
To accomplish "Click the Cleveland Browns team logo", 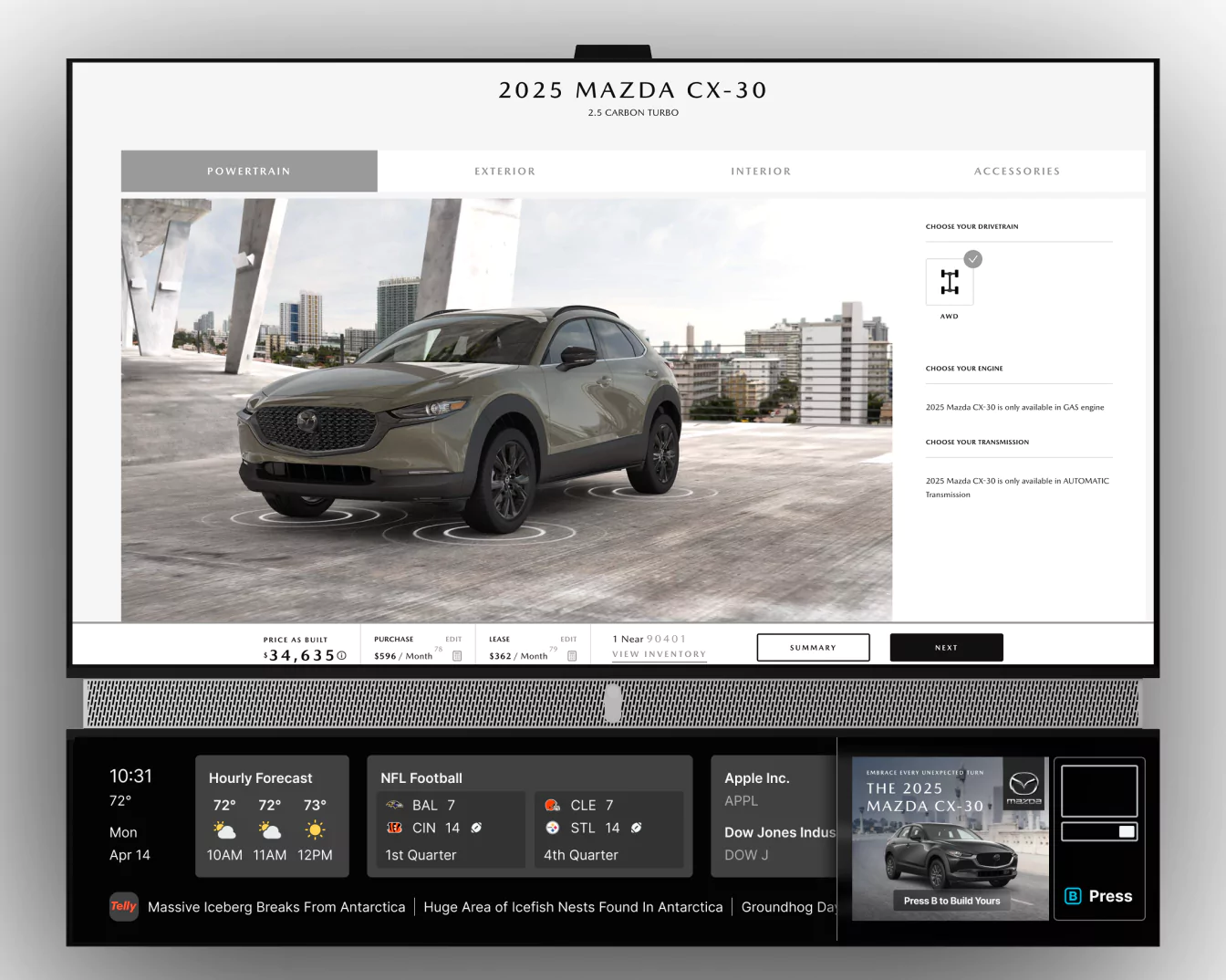I will coord(553,805).
